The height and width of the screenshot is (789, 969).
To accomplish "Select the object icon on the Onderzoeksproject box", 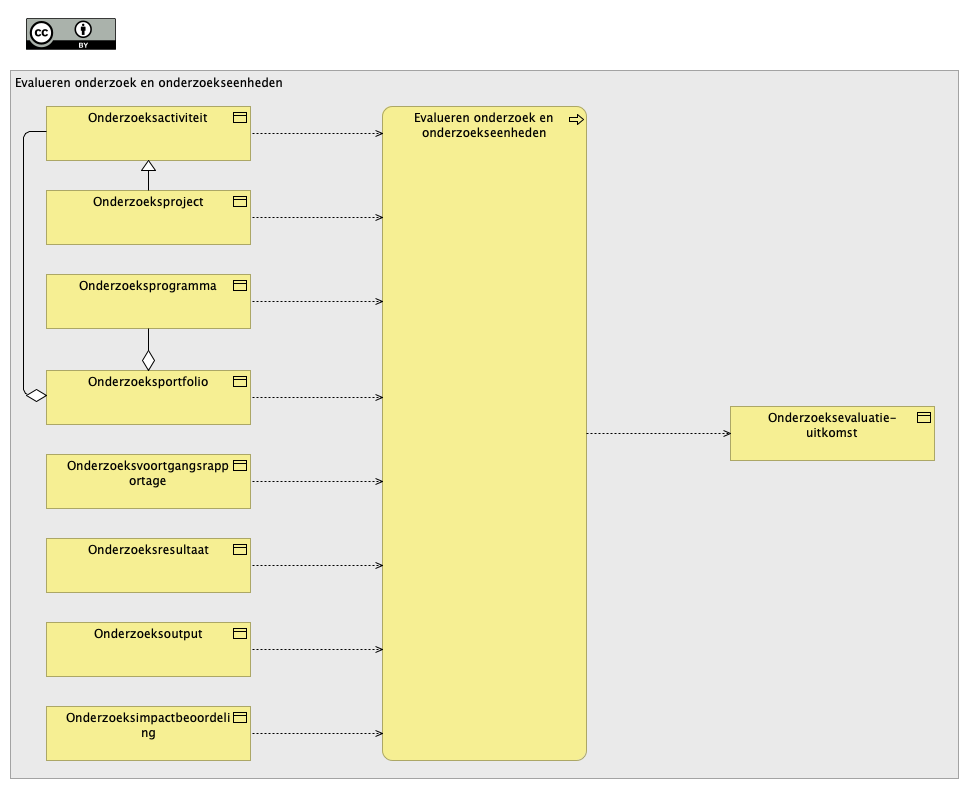I will point(240,201).
